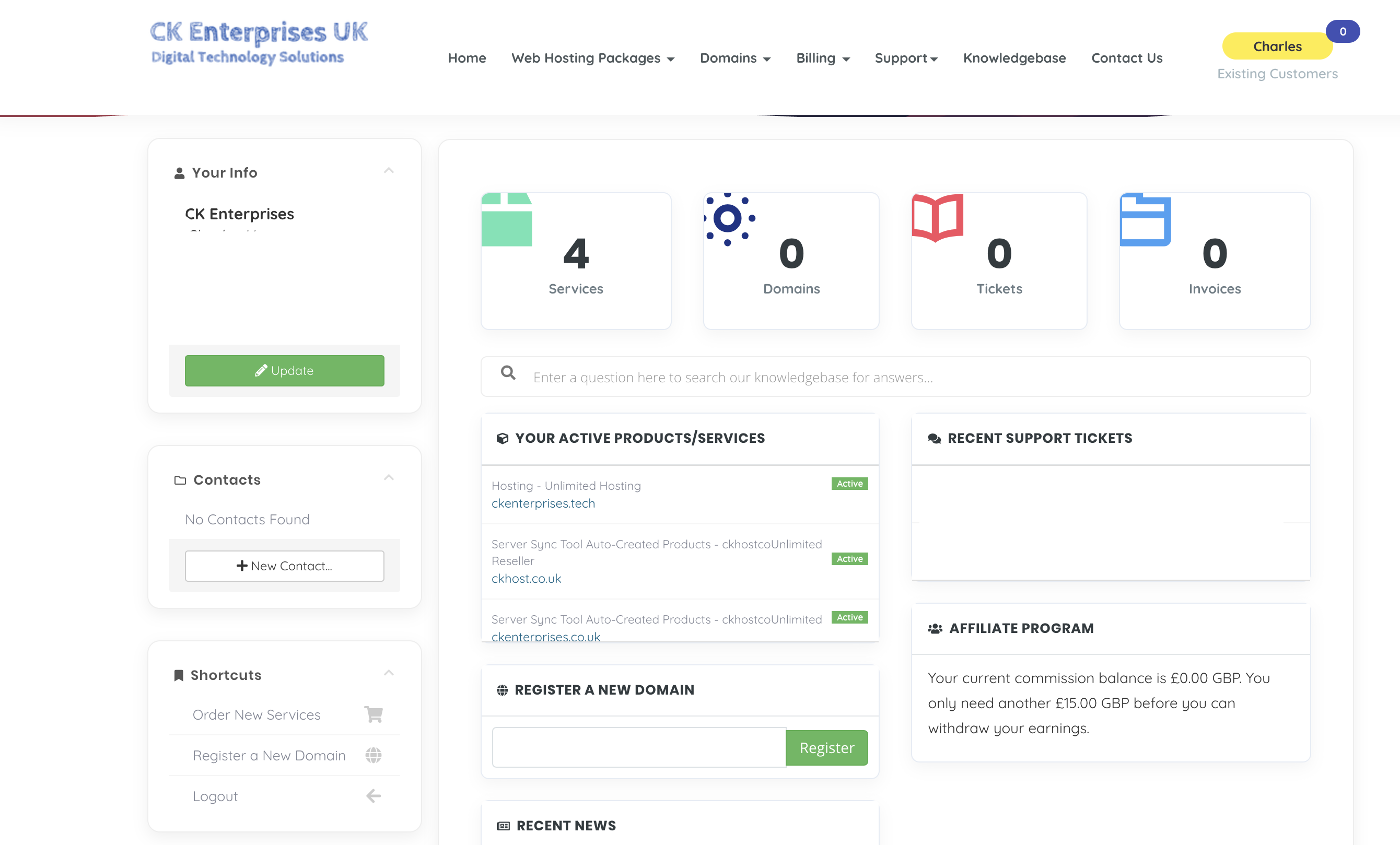Focus the new domain name input field

[639, 747]
